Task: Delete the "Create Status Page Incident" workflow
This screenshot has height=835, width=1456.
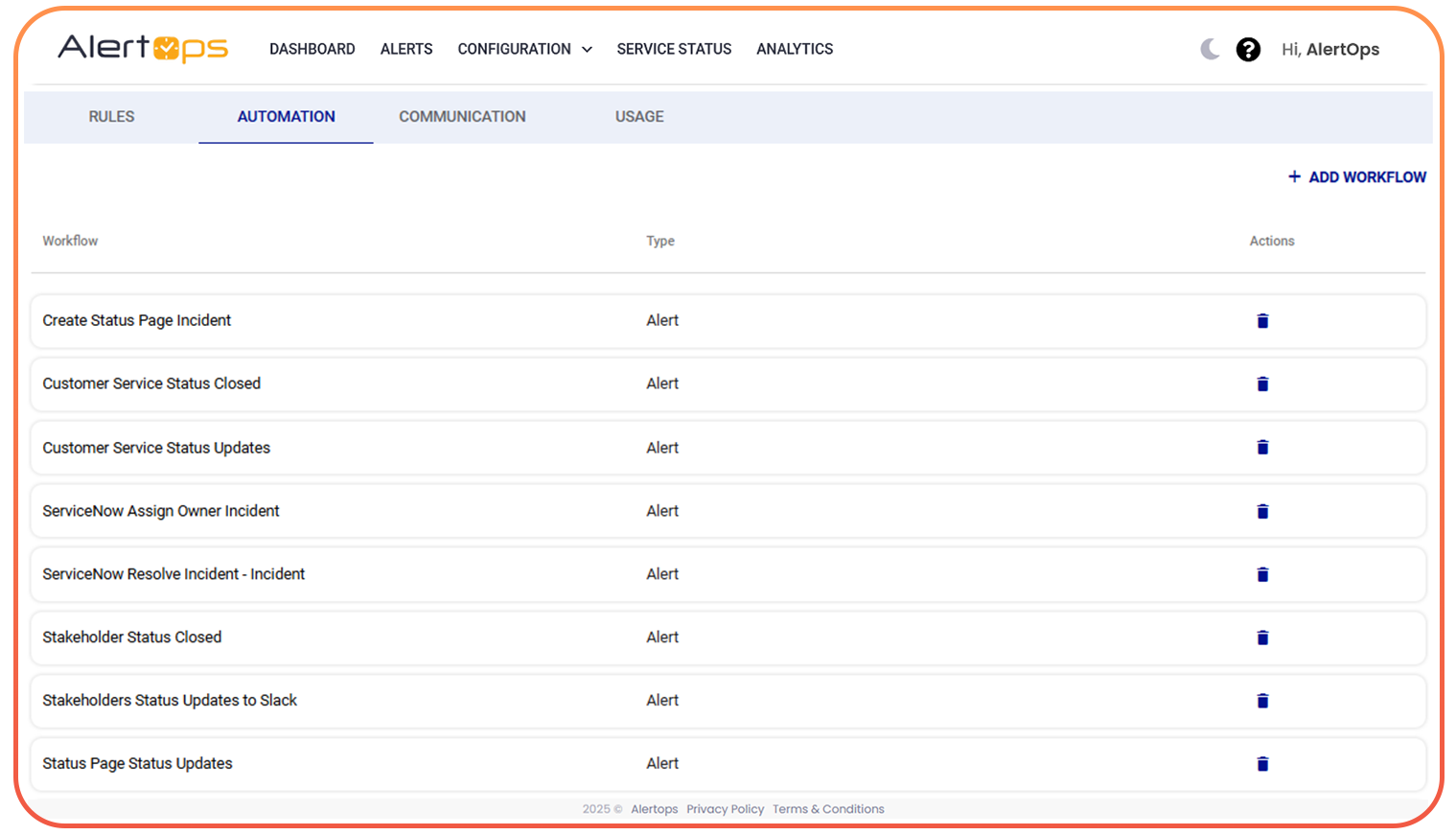Action: 1262,320
